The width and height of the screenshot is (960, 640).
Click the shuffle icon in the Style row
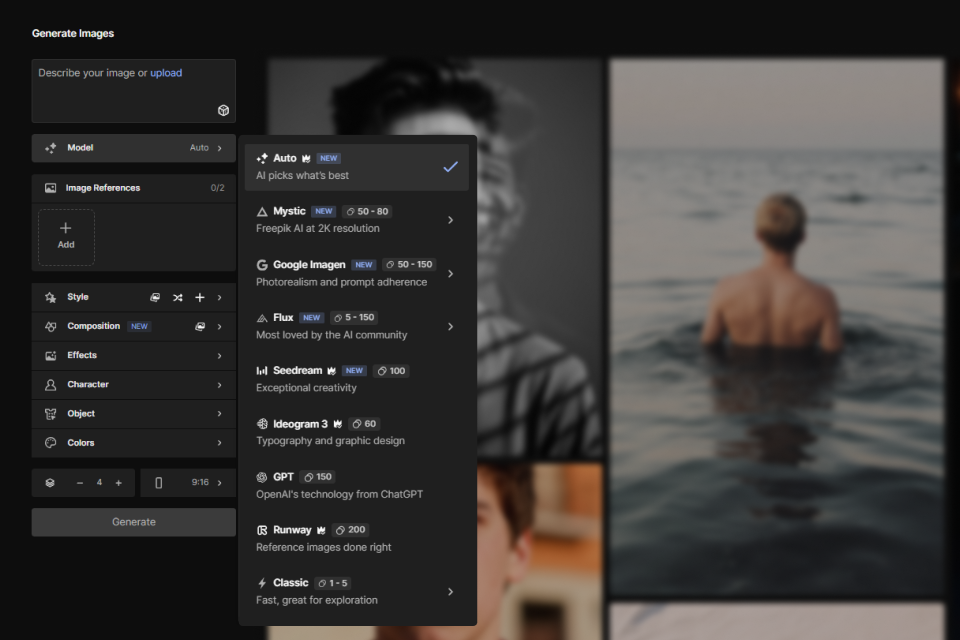[x=178, y=297]
